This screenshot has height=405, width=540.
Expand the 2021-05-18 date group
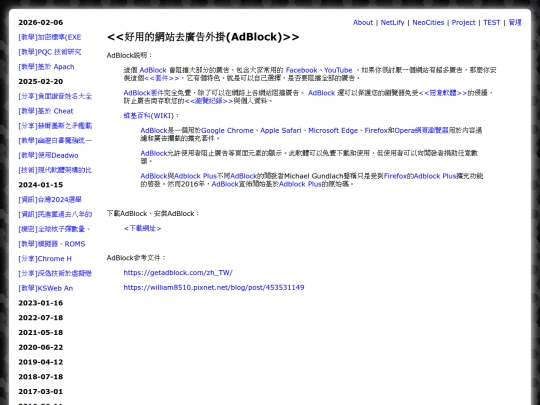tap(41, 333)
